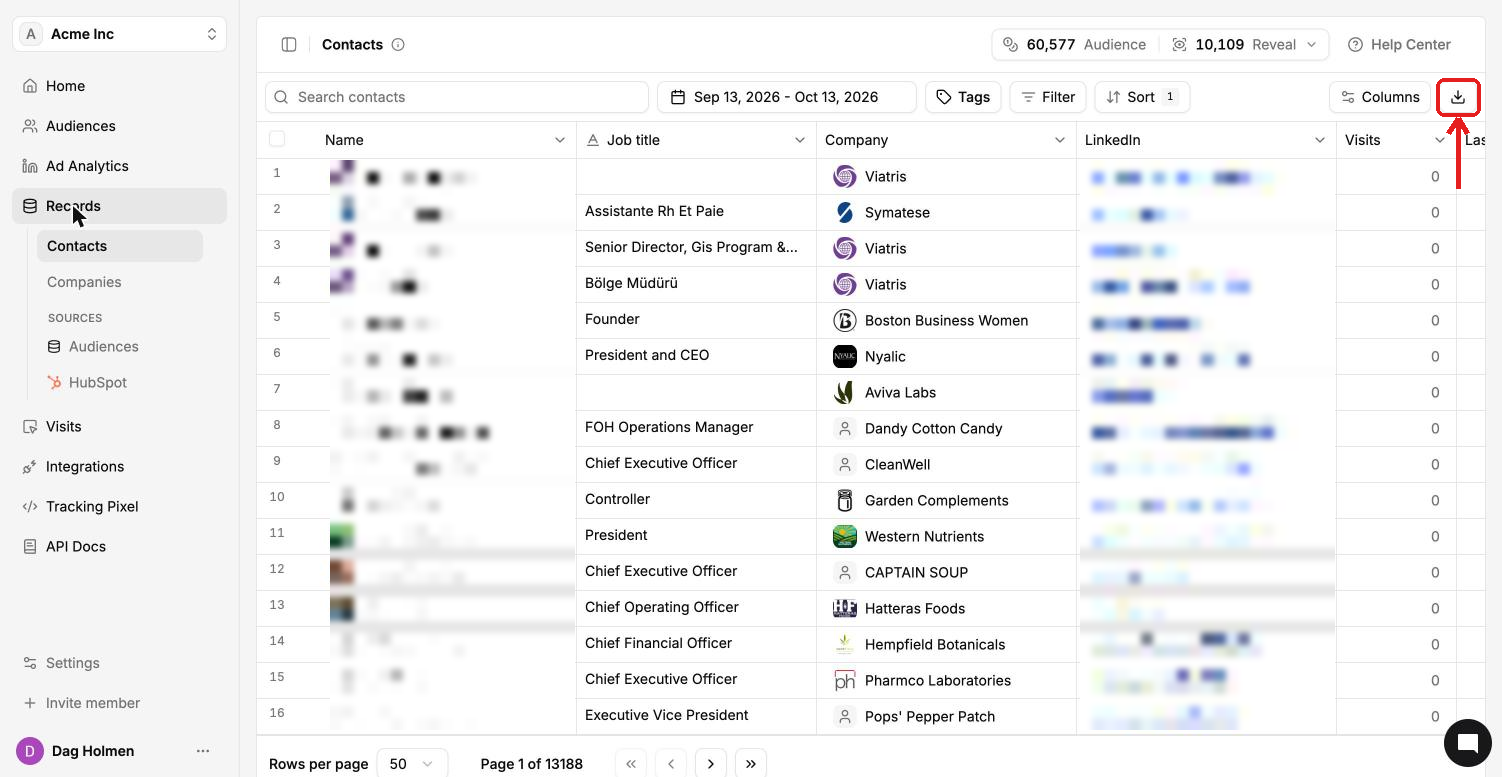Viewport: 1502px width, 777px height.
Task: Open the Audience and Reveal credits dropdown
Action: pos(1160,45)
